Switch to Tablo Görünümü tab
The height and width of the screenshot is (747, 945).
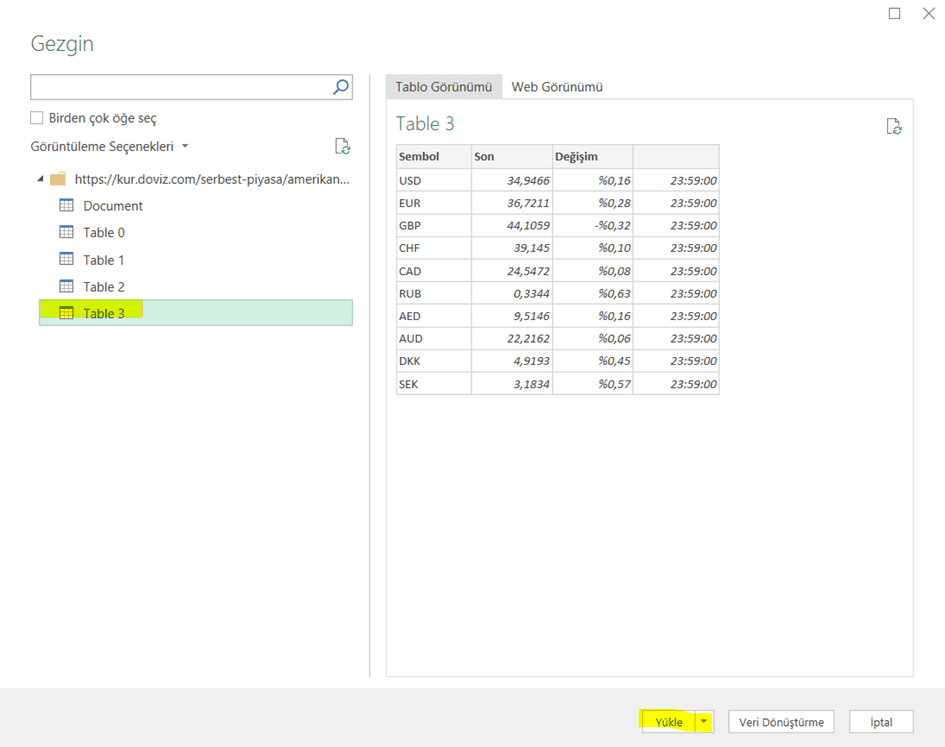click(x=444, y=87)
